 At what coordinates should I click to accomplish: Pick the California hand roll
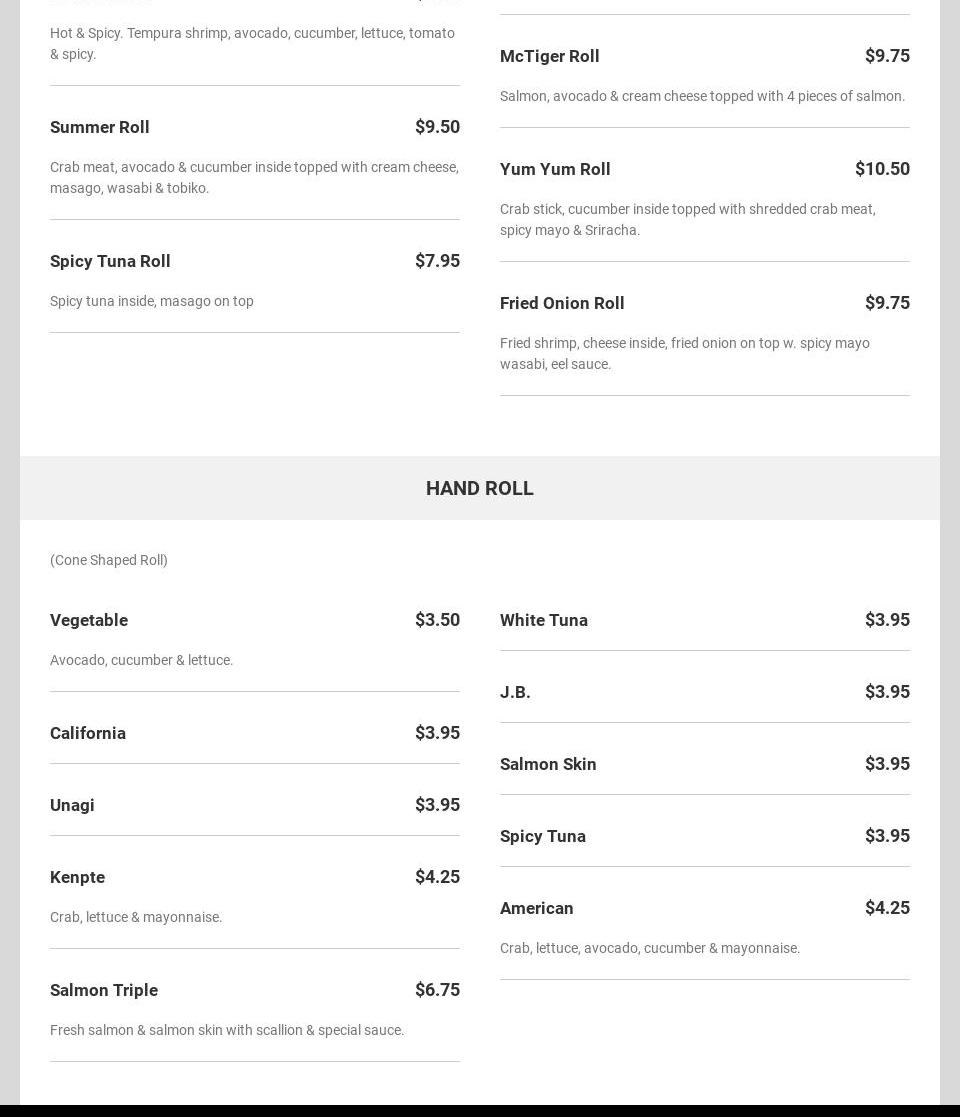pyautogui.click(x=88, y=733)
